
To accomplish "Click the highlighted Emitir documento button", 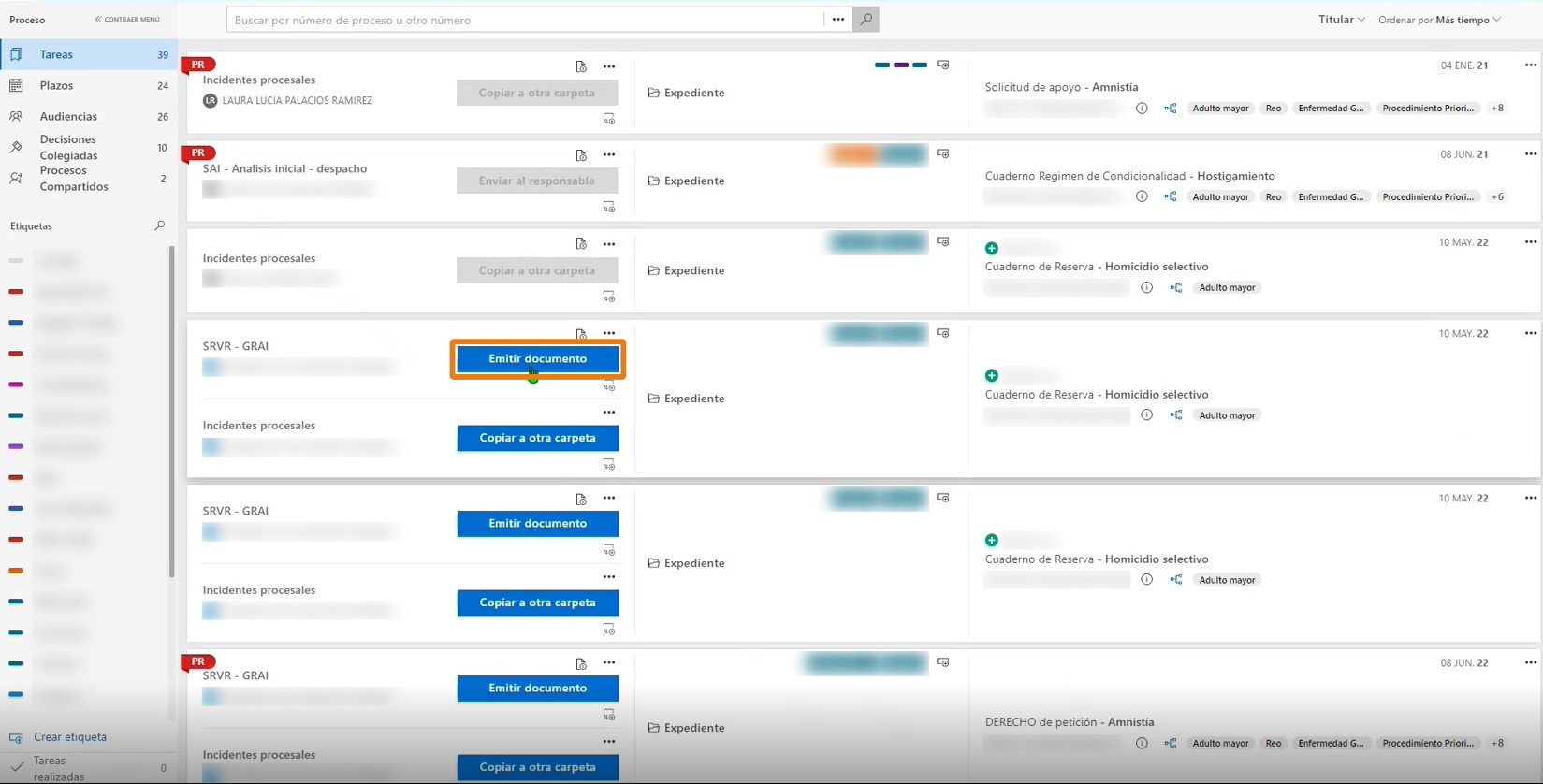I will pyautogui.click(x=538, y=359).
